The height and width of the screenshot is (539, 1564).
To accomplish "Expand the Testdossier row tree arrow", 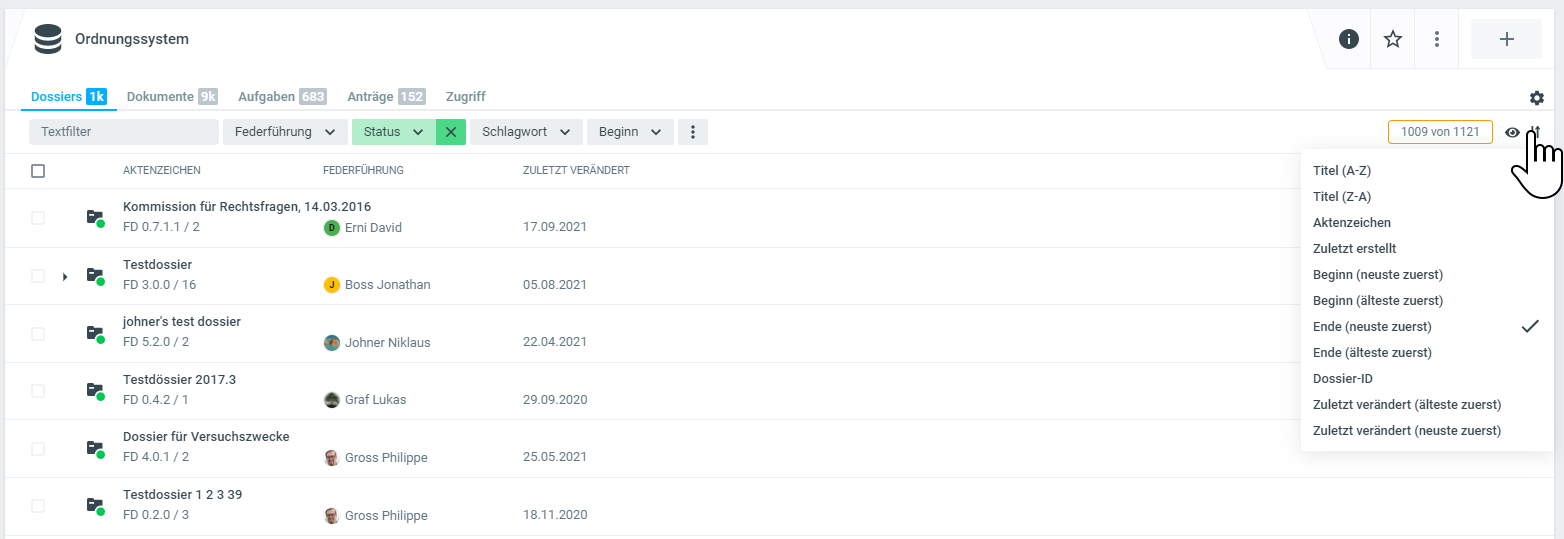I will pos(65,276).
